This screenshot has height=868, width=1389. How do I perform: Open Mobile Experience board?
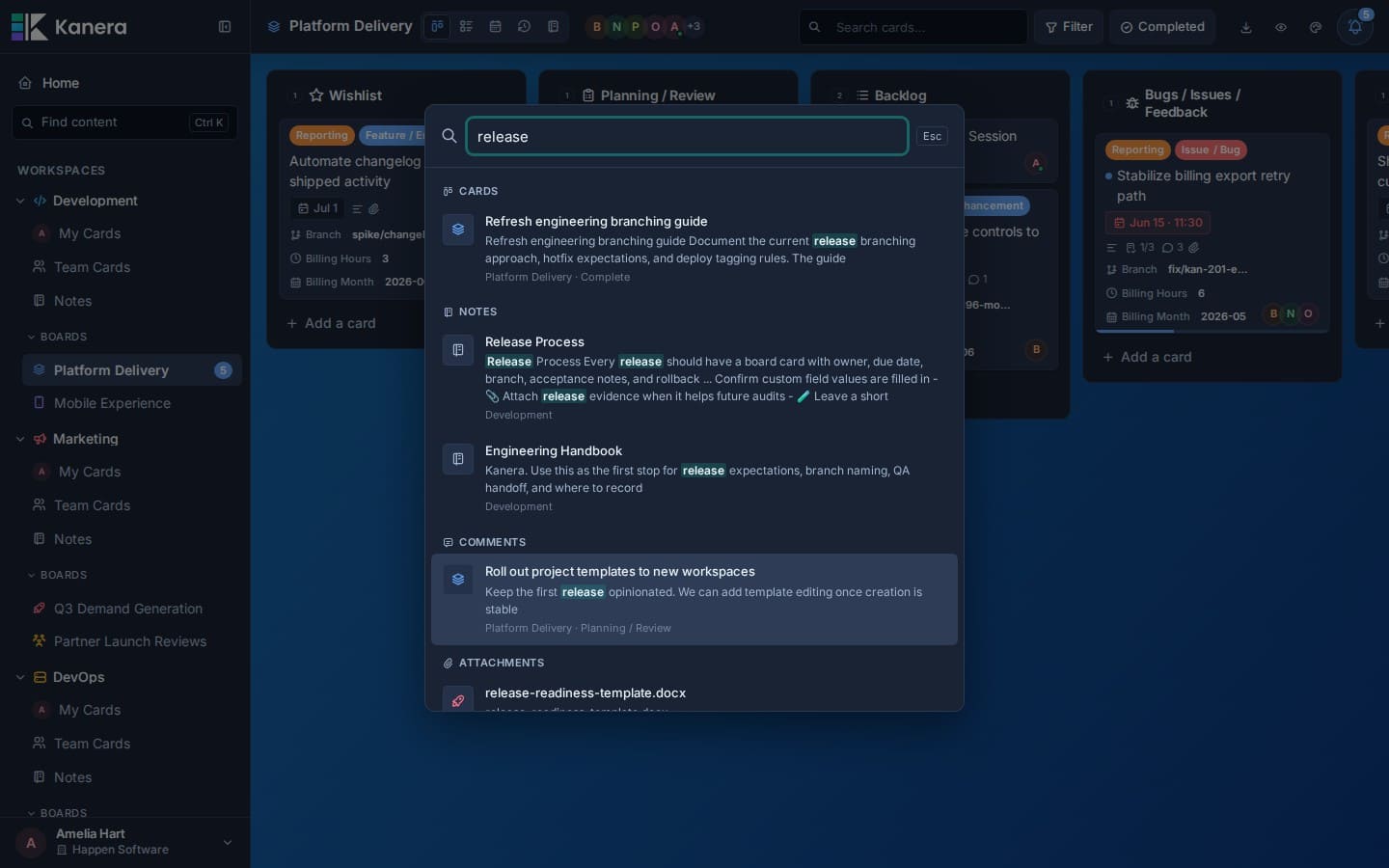pyautogui.click(x=132, y=403)
